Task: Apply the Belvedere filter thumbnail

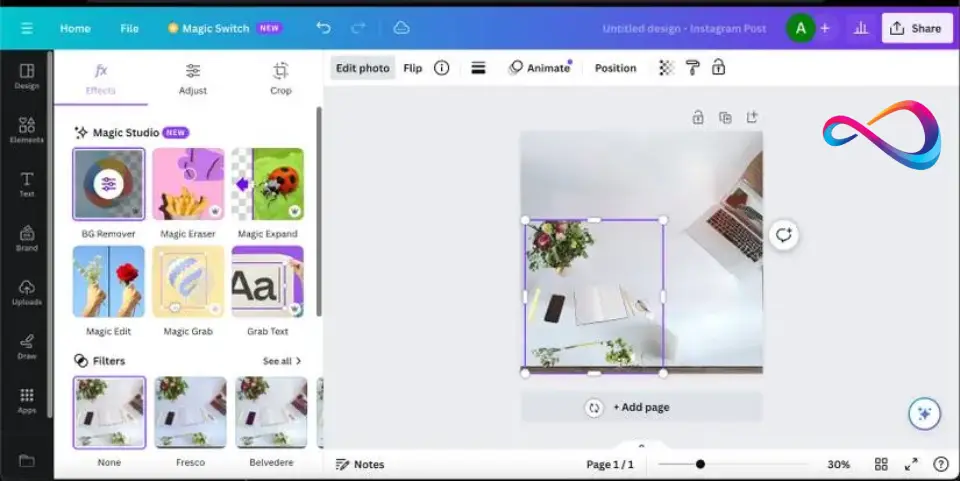Action: pyautogui.click(x=271, y=412)
